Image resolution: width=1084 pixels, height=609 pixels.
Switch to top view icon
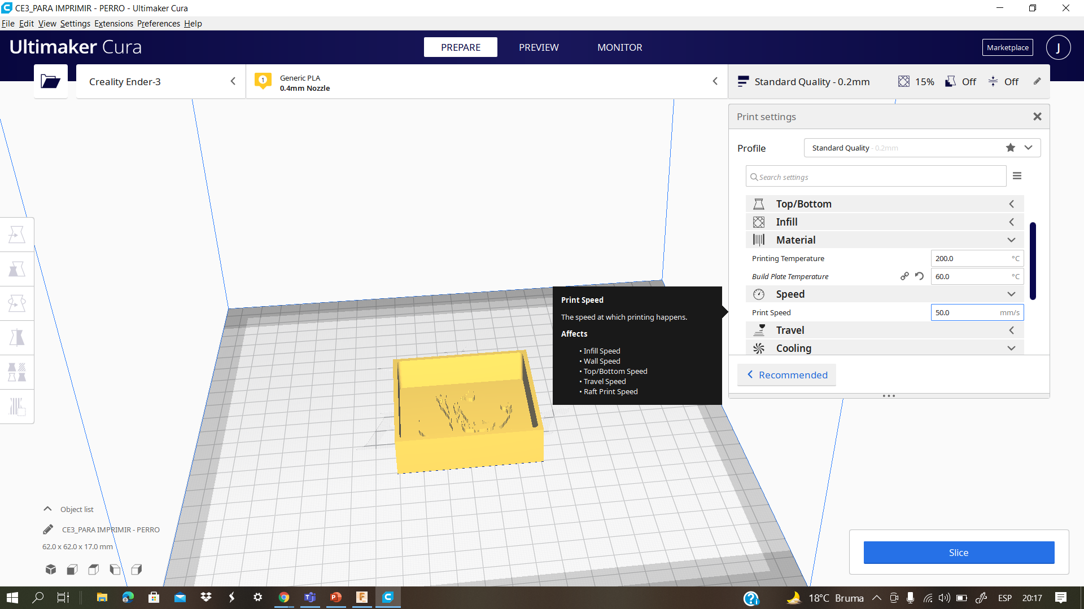(x=93, y=570)
